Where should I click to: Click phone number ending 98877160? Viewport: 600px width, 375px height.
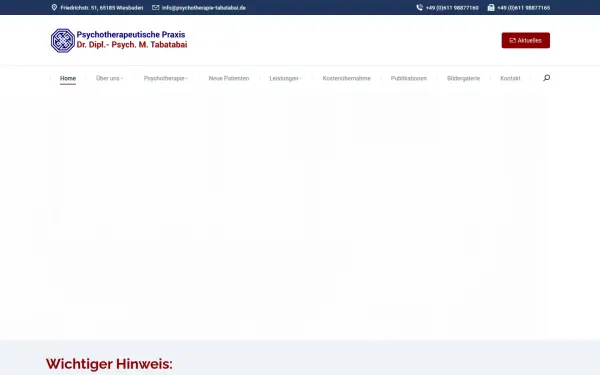click(x=452, y=8)
